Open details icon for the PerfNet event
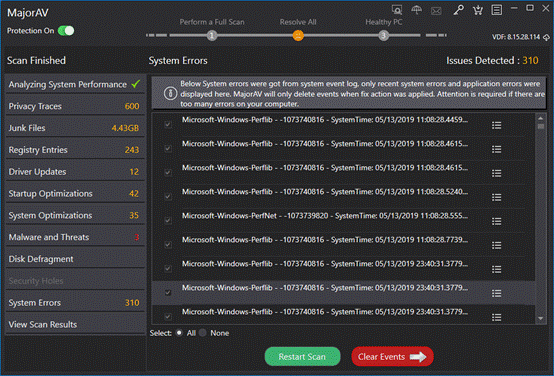 click(496, 222)
